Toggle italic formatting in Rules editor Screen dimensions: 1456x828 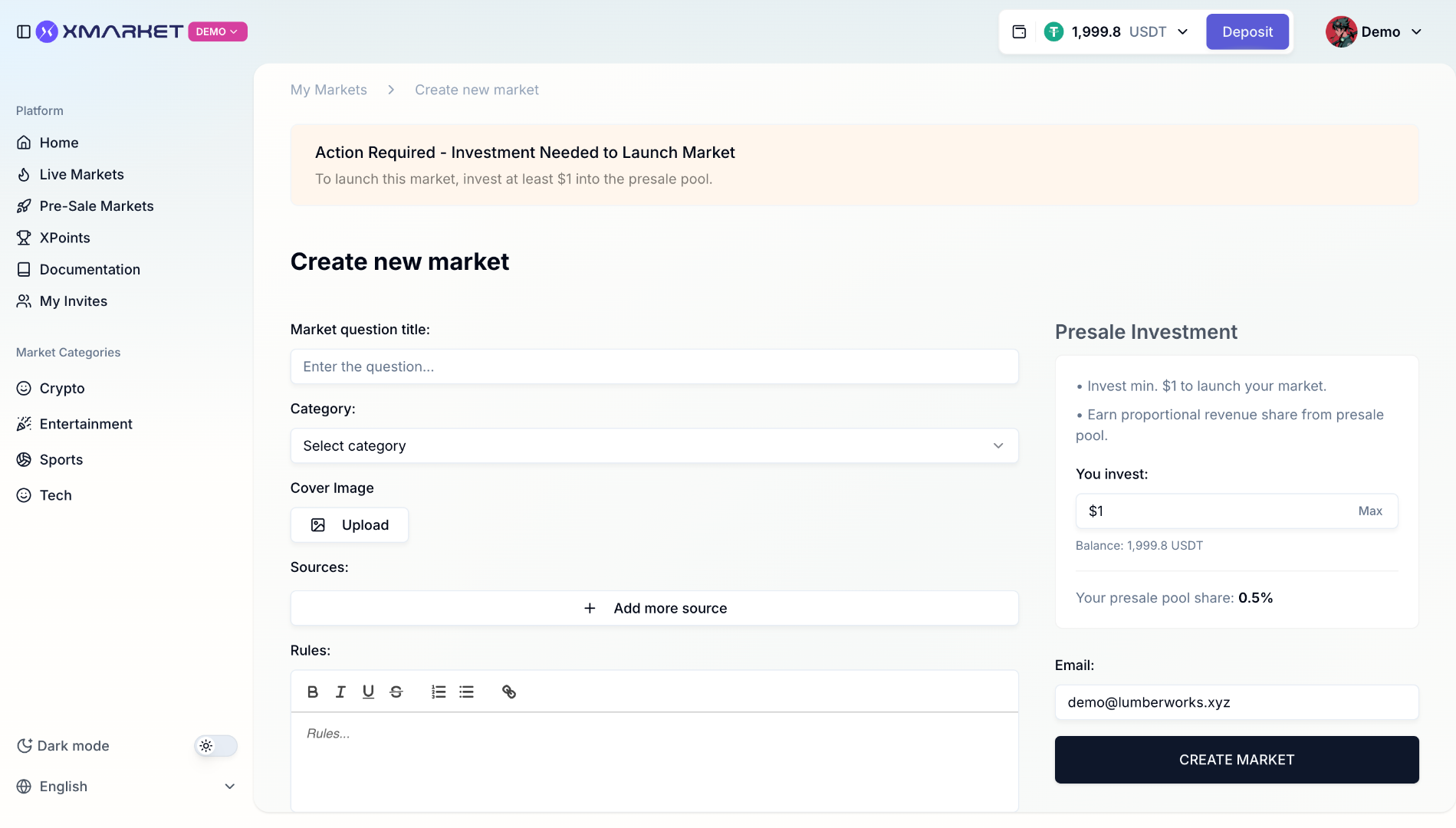click(x=340, y=692)
